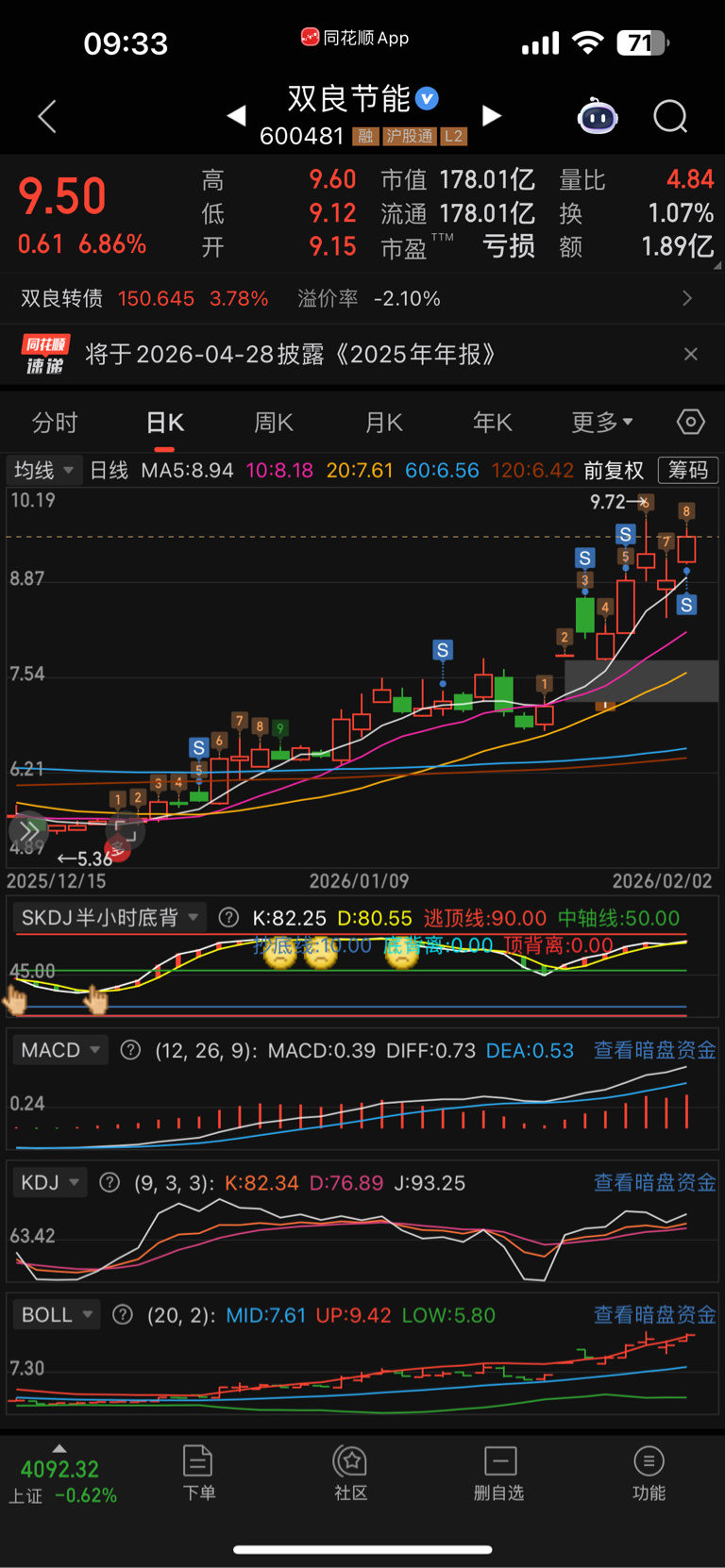725x1568 pixels.
Task: Tap the L2 level tag
Action: tap(454, 137)
